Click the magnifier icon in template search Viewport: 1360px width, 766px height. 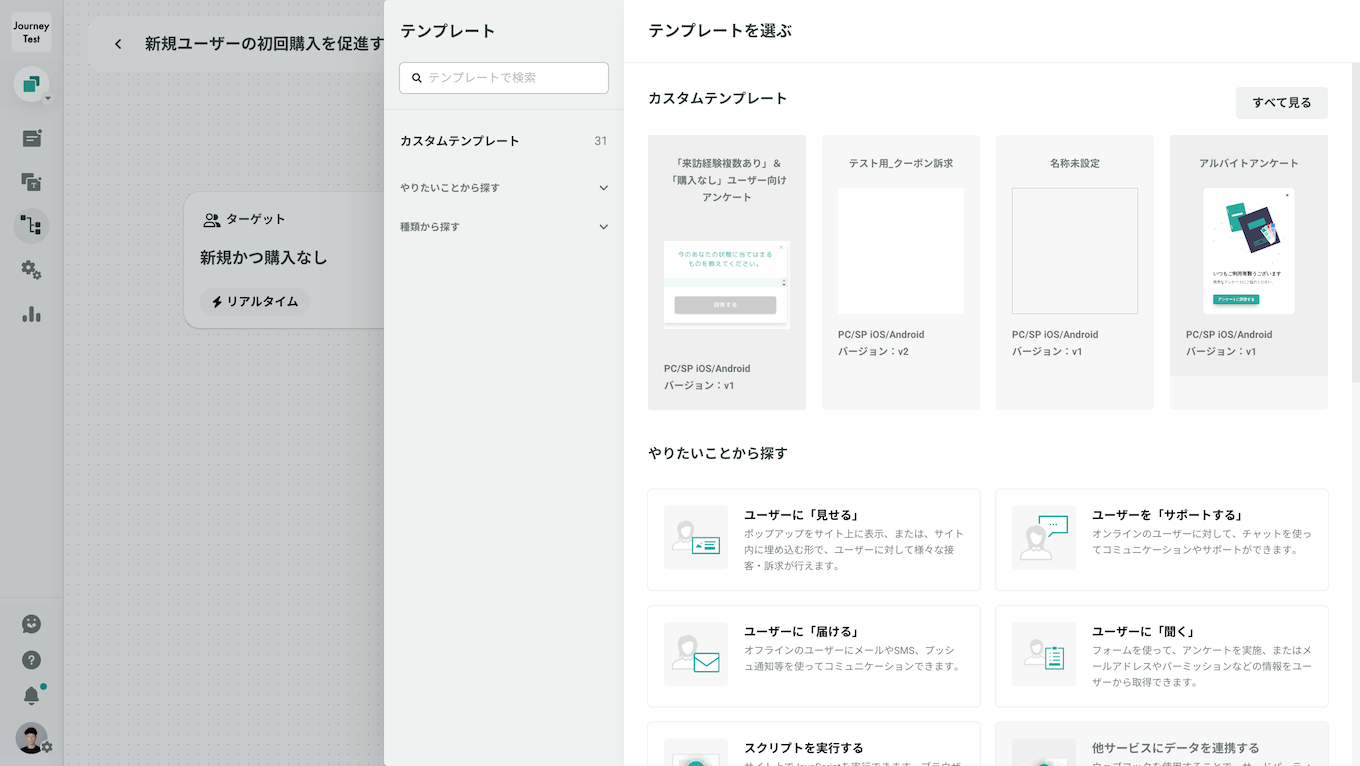417,77
